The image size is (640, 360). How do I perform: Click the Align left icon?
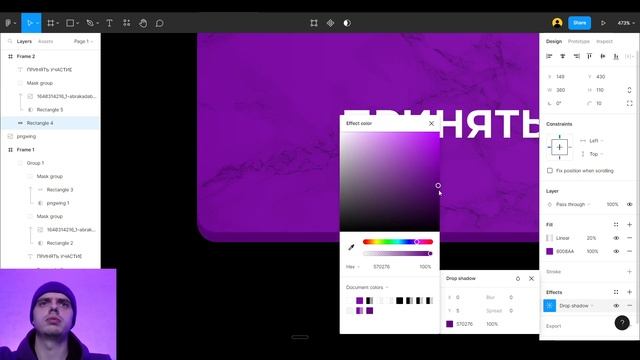549,56
